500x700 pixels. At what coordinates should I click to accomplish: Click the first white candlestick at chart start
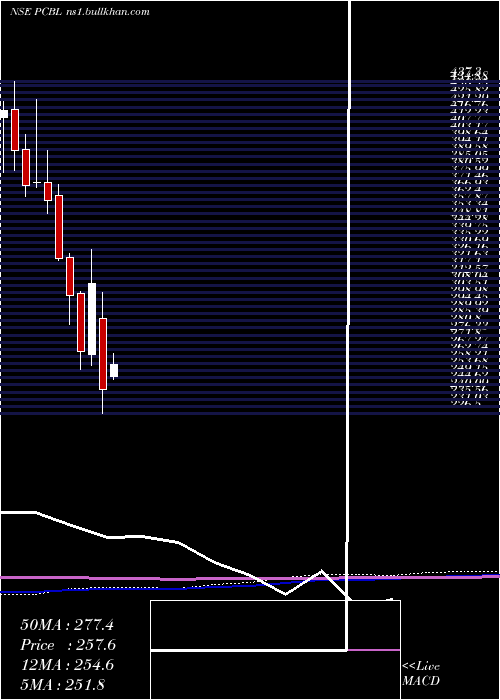coord(4,114)
